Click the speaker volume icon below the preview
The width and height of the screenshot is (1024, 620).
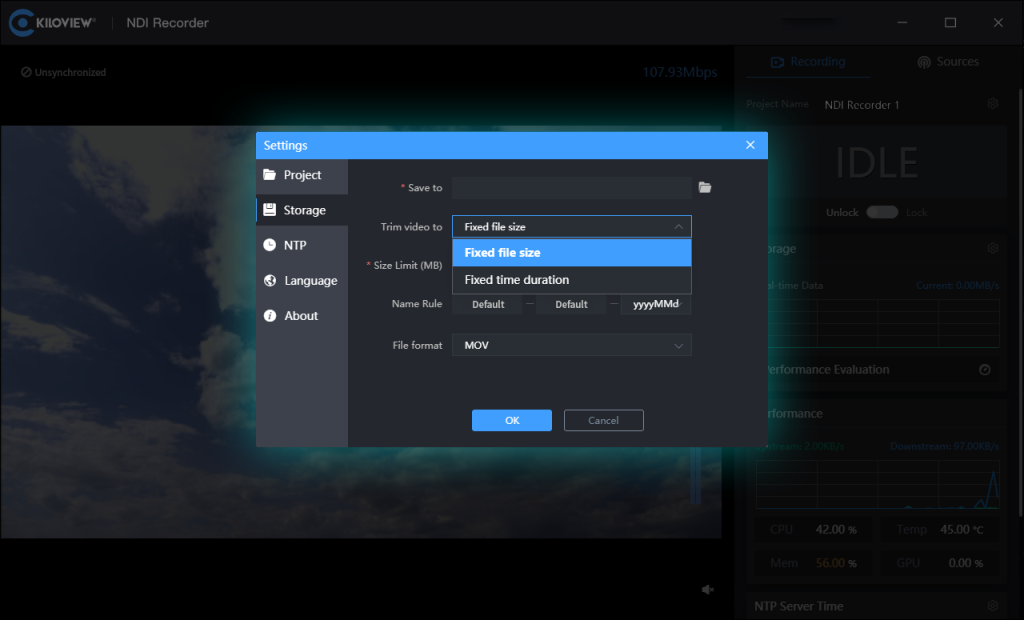pos(708,590)
